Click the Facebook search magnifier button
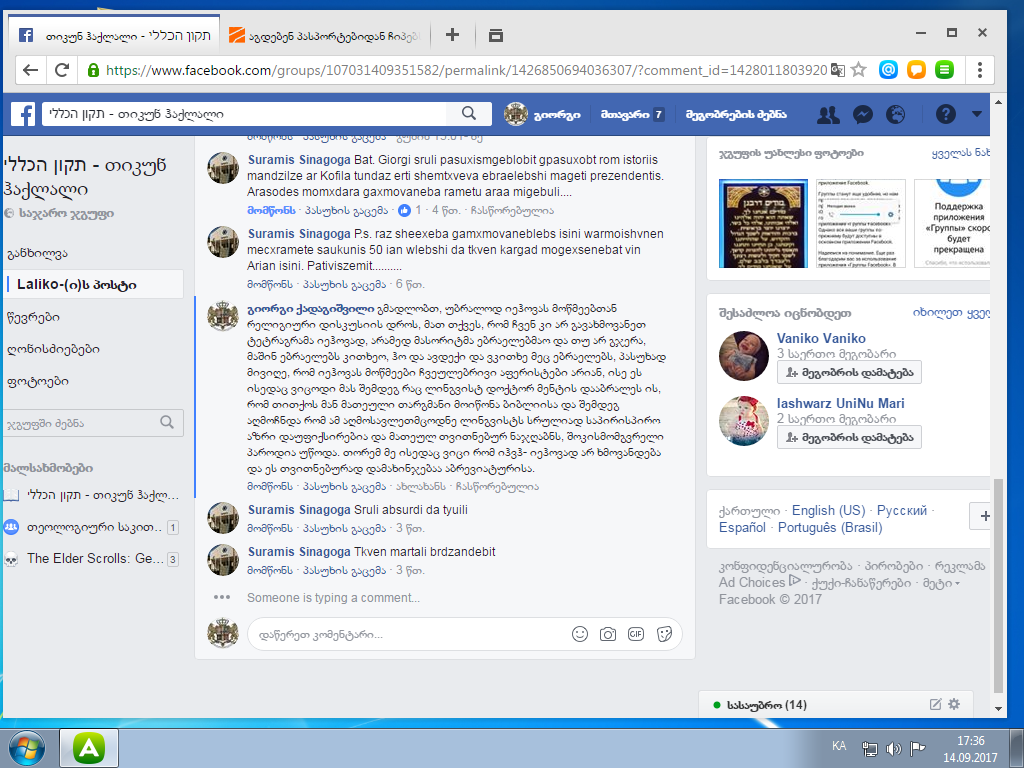 [x=469, y=114]
